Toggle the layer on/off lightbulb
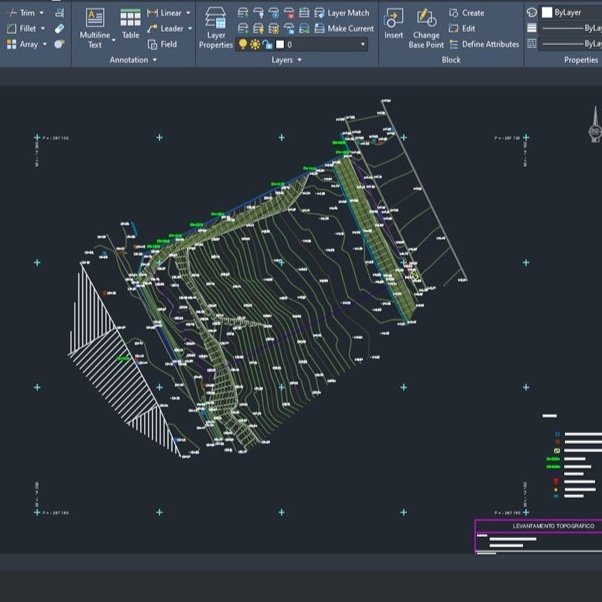Image resolution: width=602 pixels, height=602 pixels. click(242, 45)
